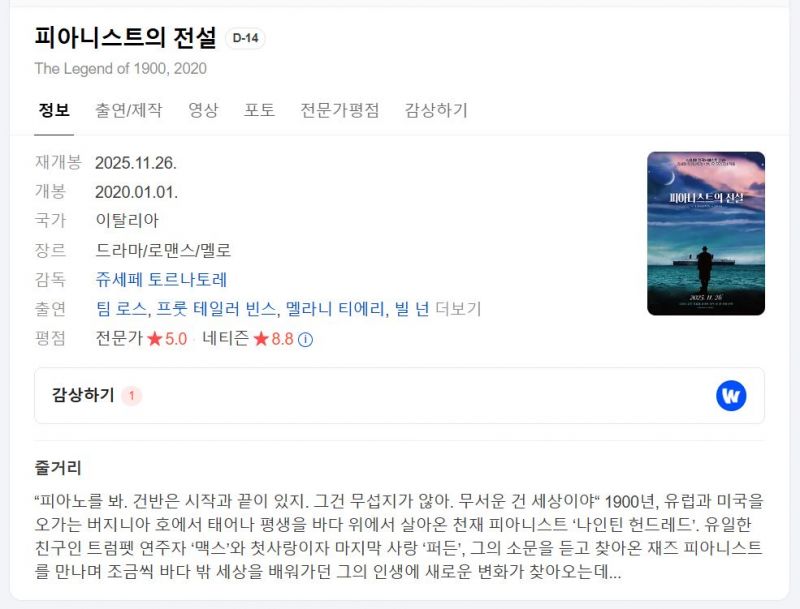
Task: Expand the truncated synopsis ellipsis
Action: click(615, 572)
